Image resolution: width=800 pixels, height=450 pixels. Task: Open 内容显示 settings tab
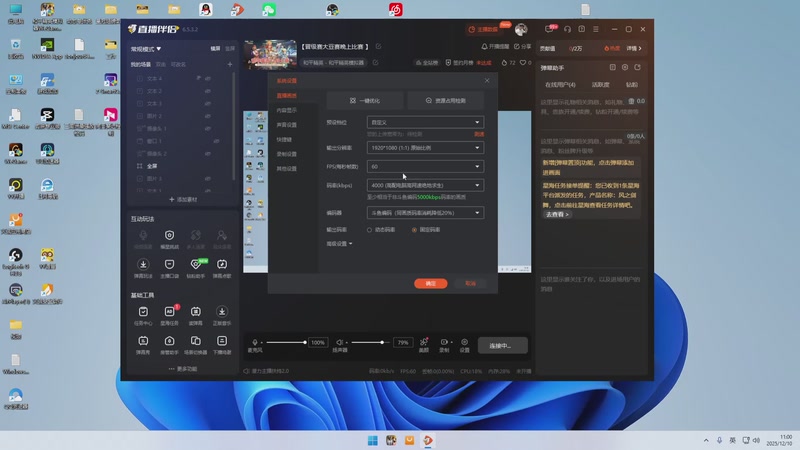point(287,110)
